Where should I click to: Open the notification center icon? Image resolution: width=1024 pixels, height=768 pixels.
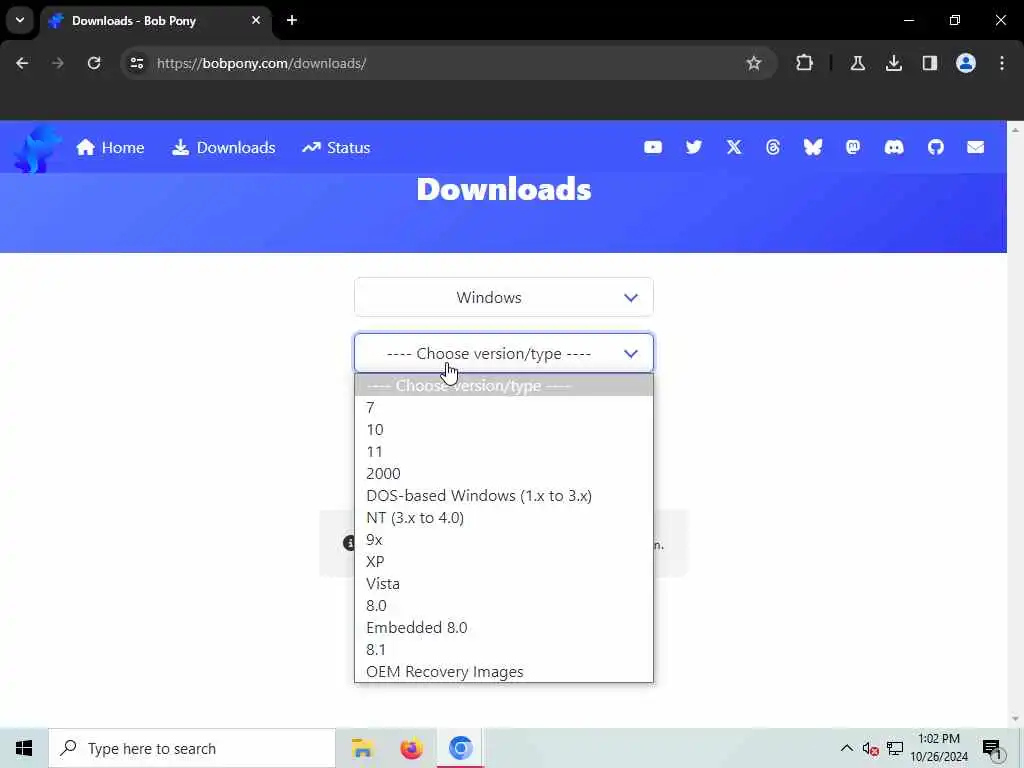tap(993, 748)
